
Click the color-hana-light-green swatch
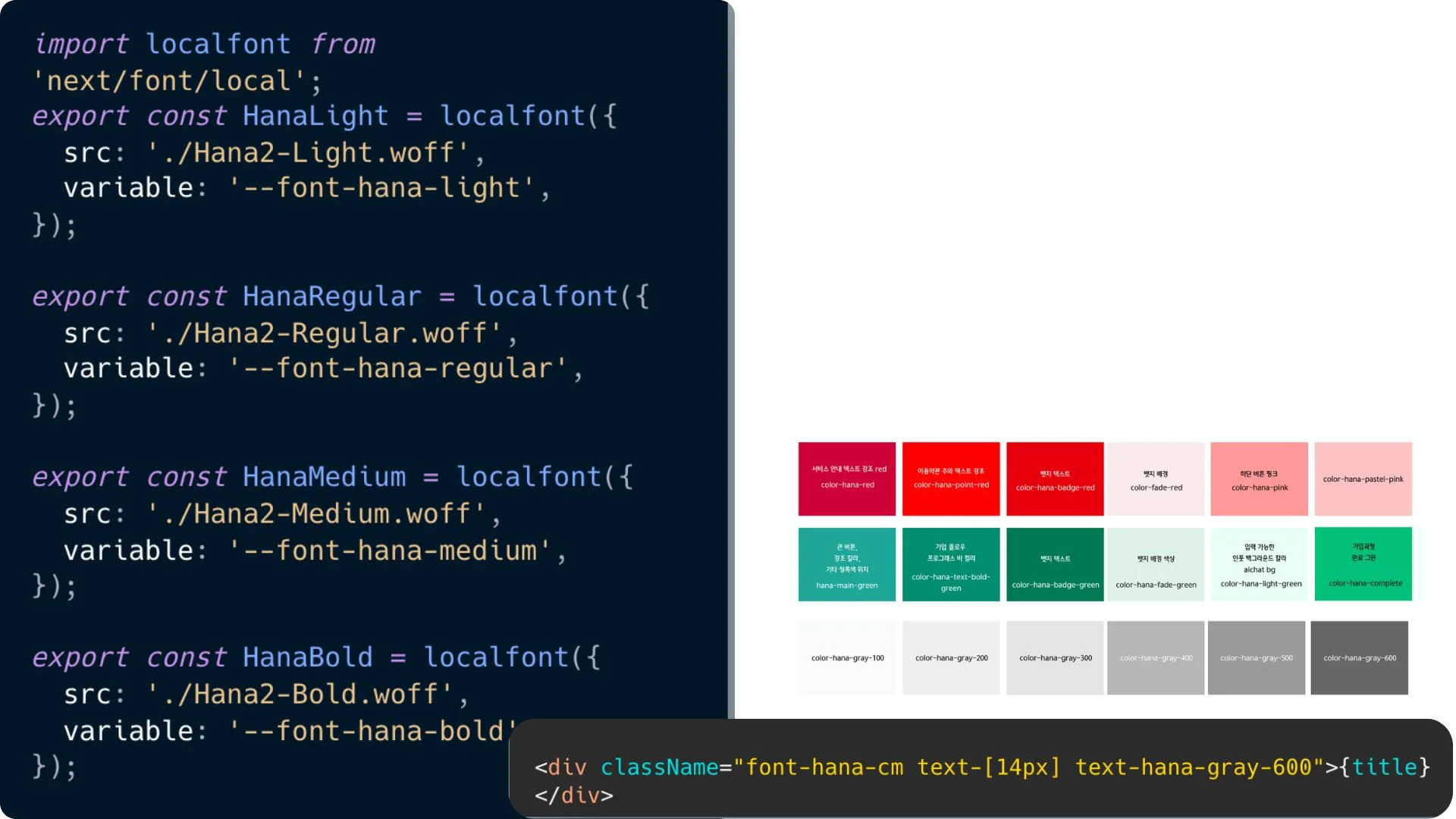point(1259,564)
